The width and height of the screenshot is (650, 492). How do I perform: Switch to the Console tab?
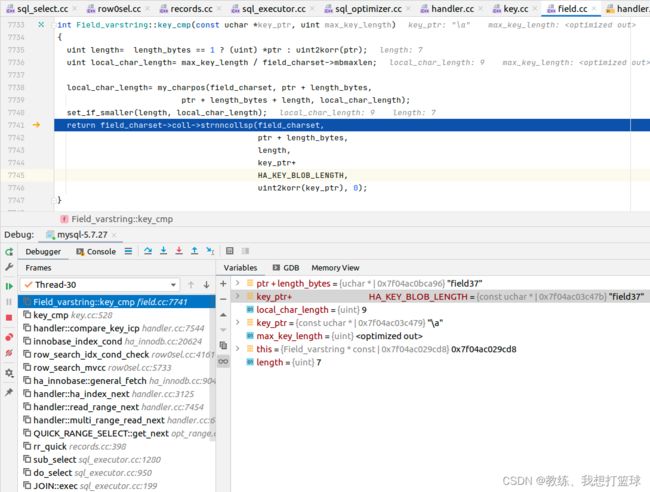click(96, 252)
